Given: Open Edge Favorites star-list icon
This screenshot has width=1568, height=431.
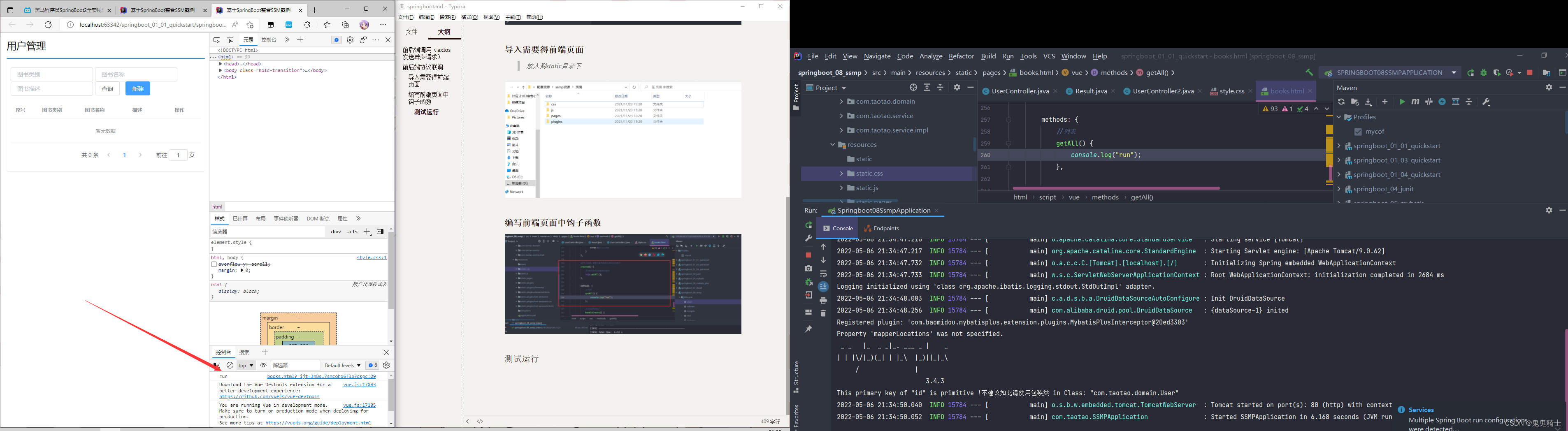Looking at the screenshot, I should [328, 25].
